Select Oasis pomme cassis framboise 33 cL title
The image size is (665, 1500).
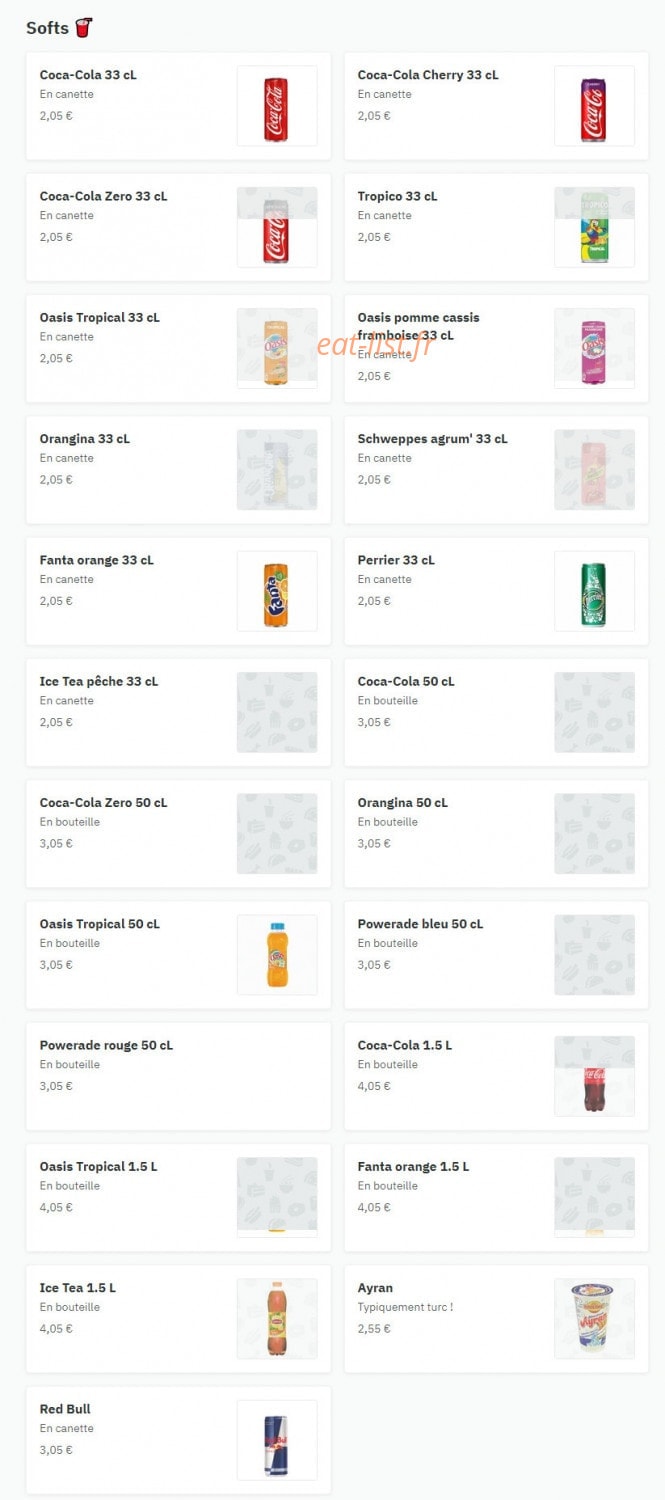click(x=418, y=326)
